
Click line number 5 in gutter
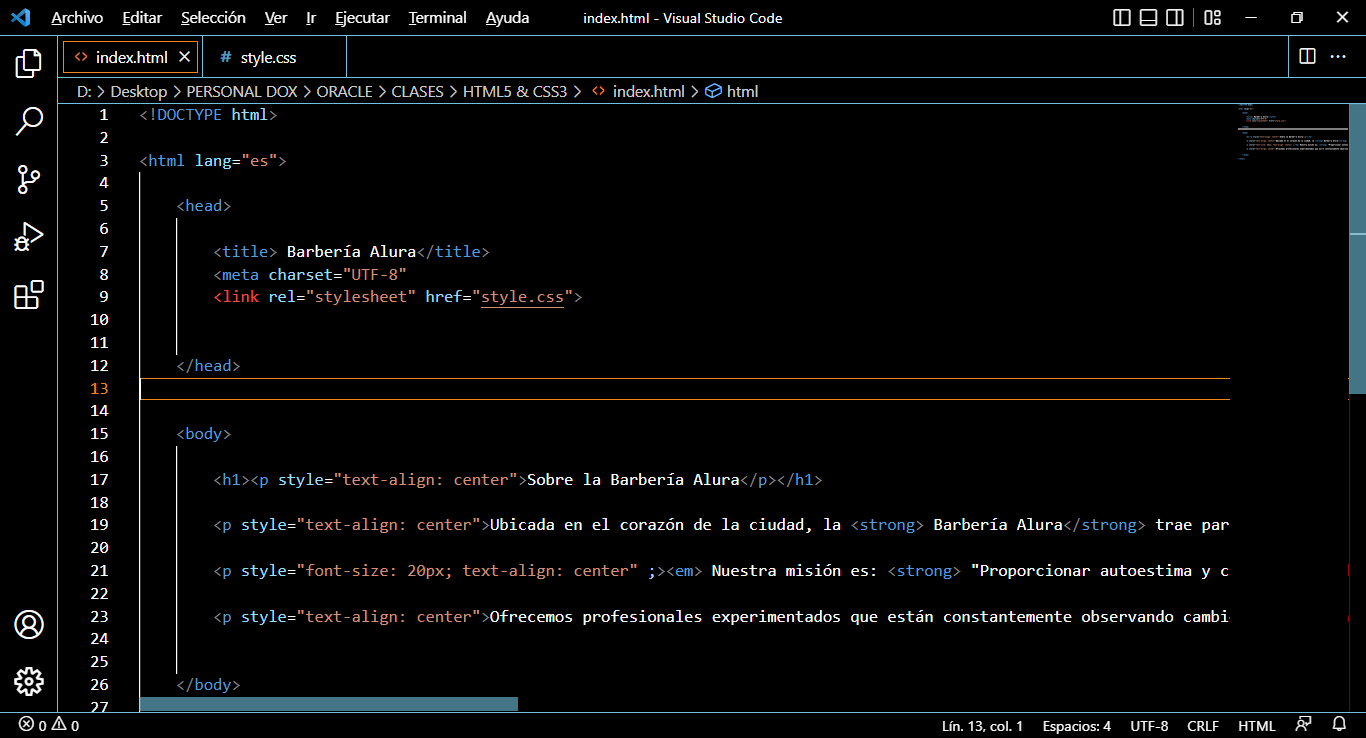tap(104, 206)
